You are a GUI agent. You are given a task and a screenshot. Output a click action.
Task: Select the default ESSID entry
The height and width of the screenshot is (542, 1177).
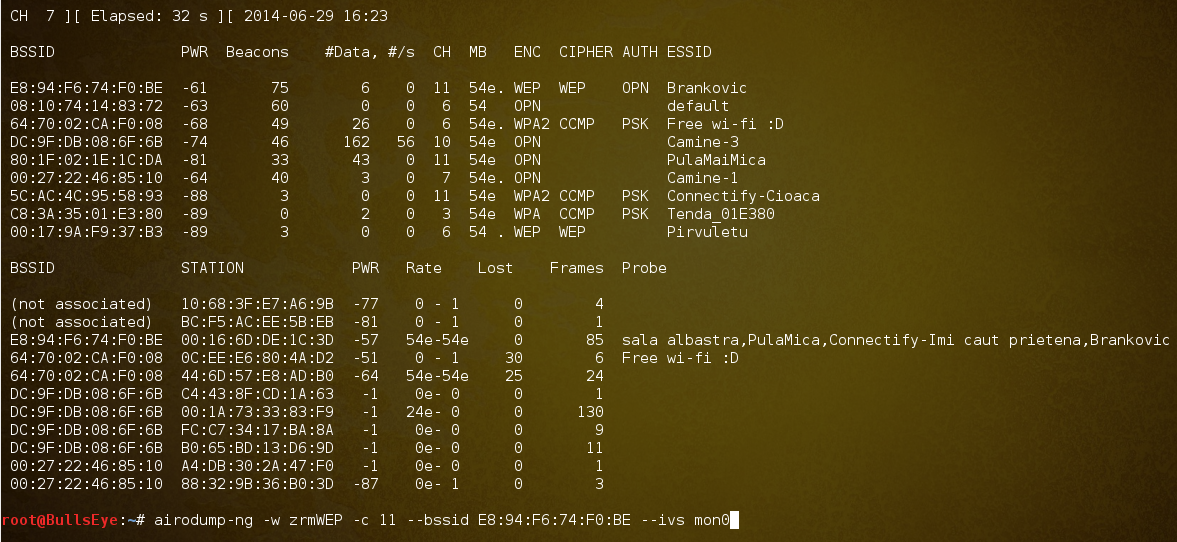[x=697, y=106]
